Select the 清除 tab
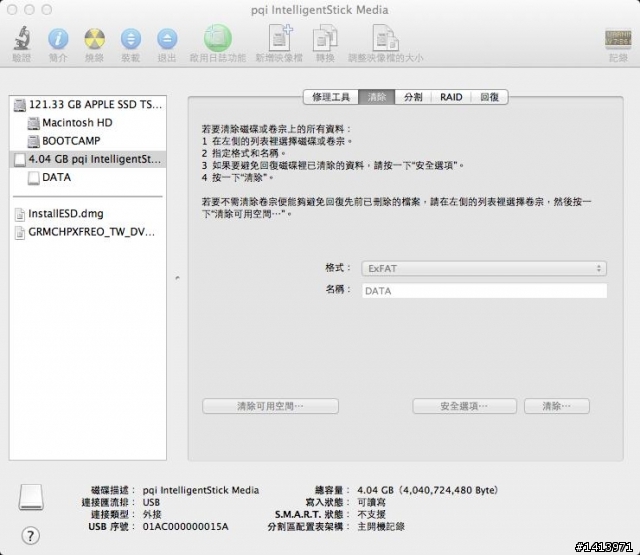The image size is (640, 555). pos(377,97)
